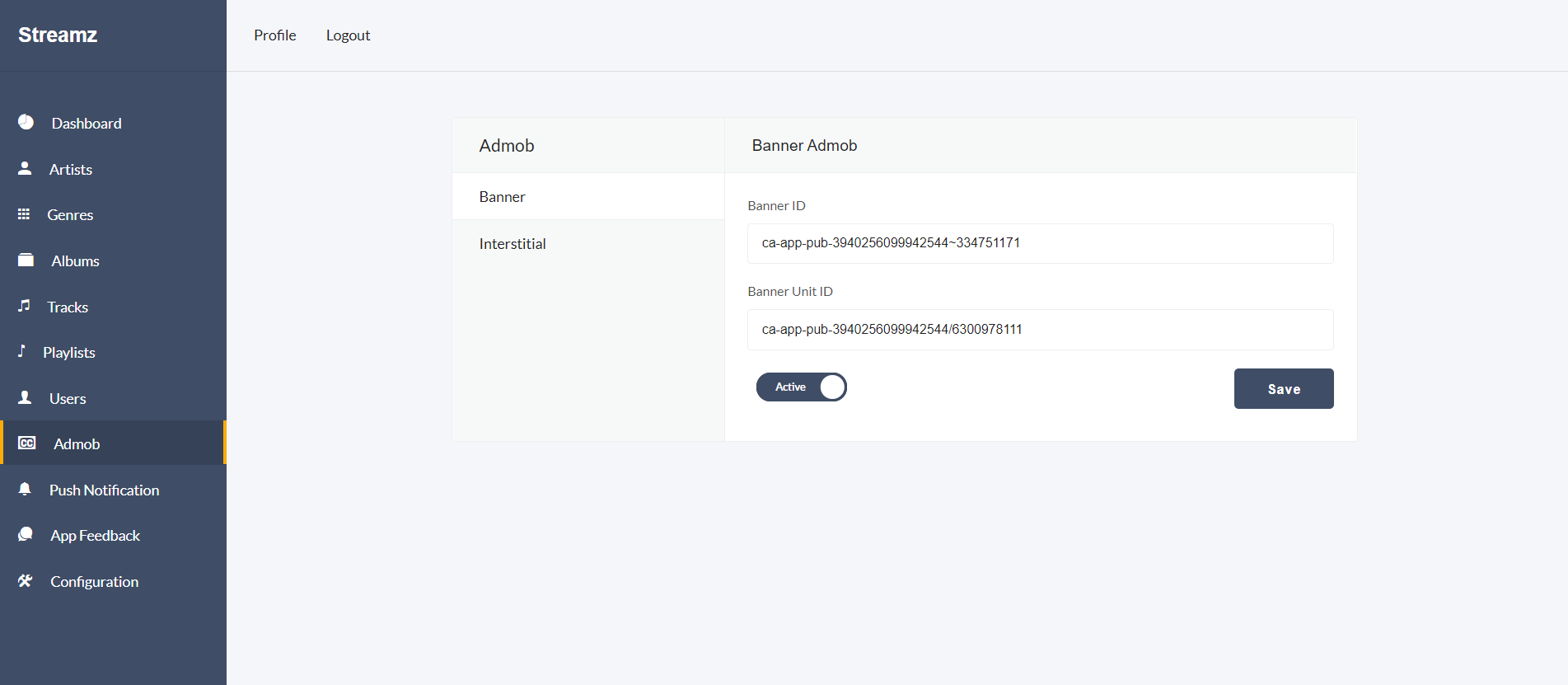The width and height of the screenshot is (1568, 685).
Task: Switch to the Interstitial tab
Action: [x=513, y=244]
